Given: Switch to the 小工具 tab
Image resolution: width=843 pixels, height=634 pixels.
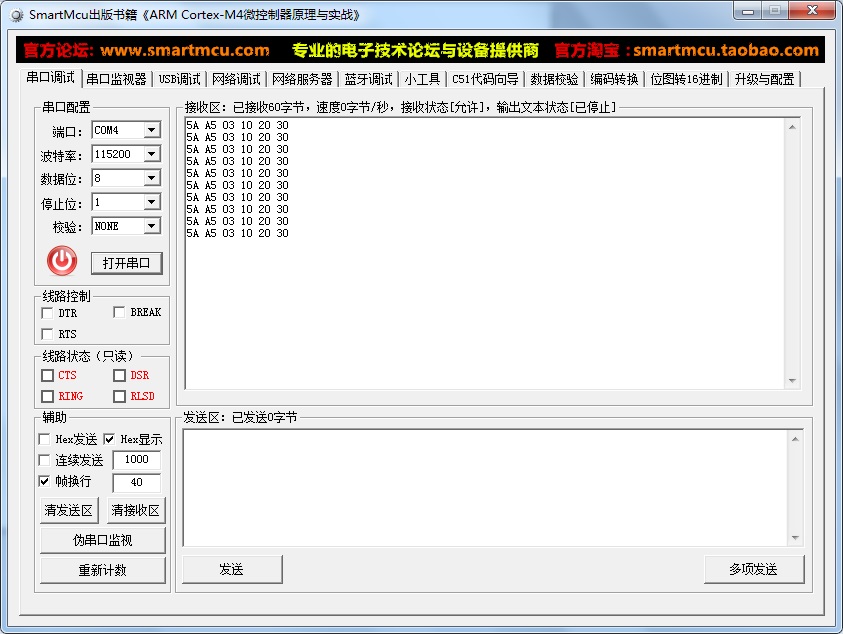Looking at the screenshot, I should point(422,80).
